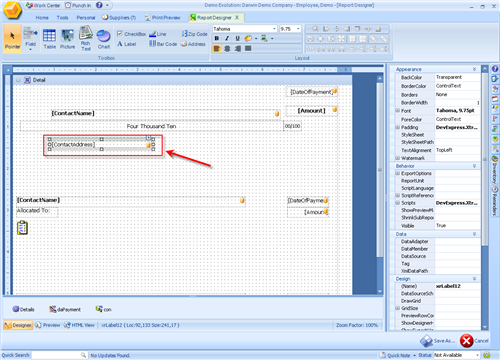Switch to the Preview view button
This screenshot has width=500, height=360.
point(47,325)
